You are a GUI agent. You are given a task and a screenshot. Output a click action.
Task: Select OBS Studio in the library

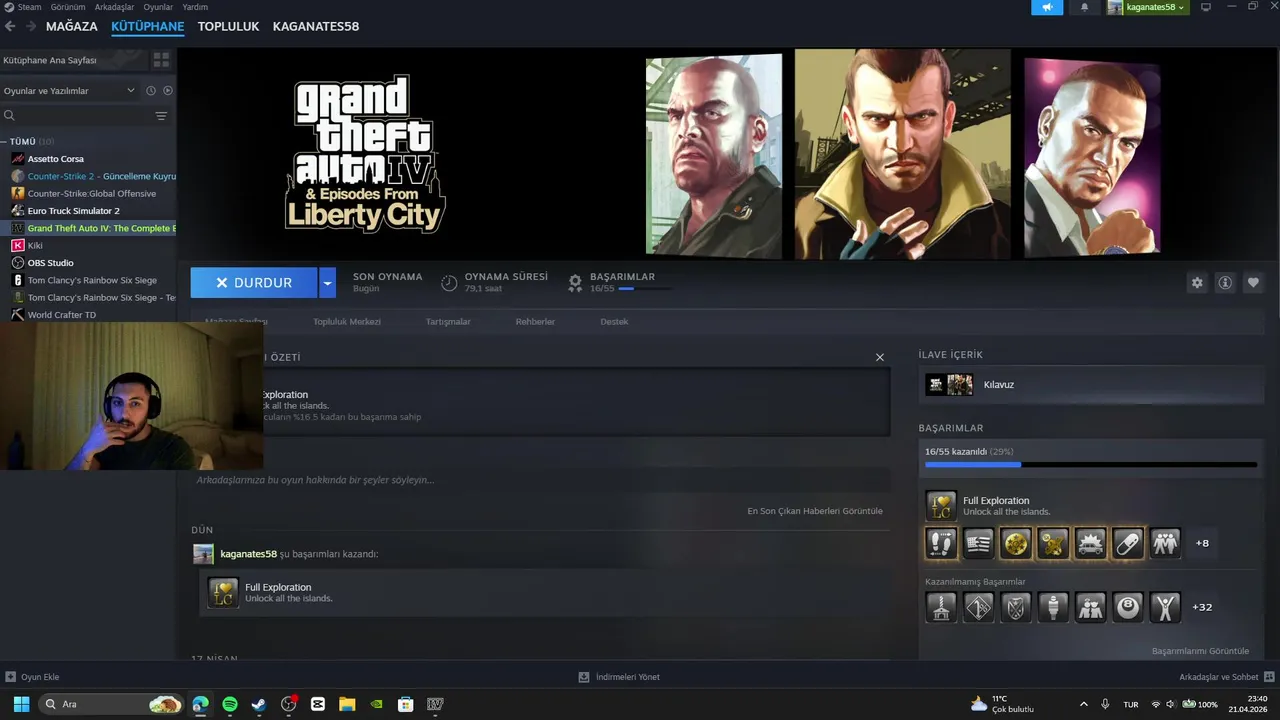pos(50,263)
